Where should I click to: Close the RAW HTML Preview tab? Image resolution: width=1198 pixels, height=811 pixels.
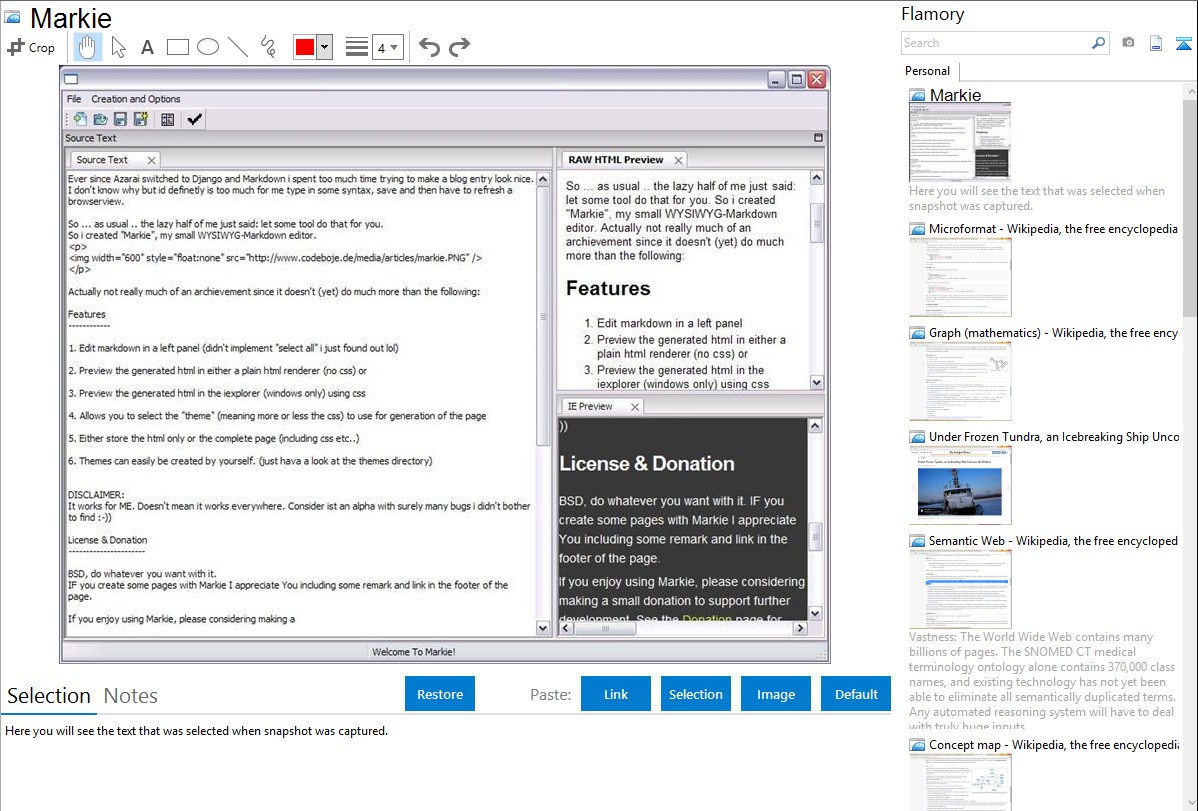tap(678, 161)
